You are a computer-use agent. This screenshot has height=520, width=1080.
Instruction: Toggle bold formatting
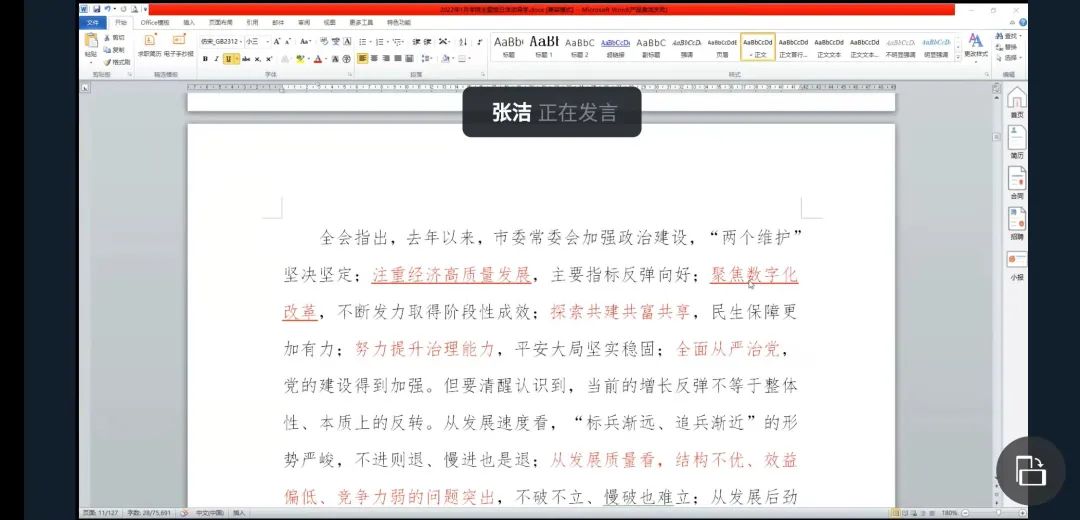coord(205,59)
